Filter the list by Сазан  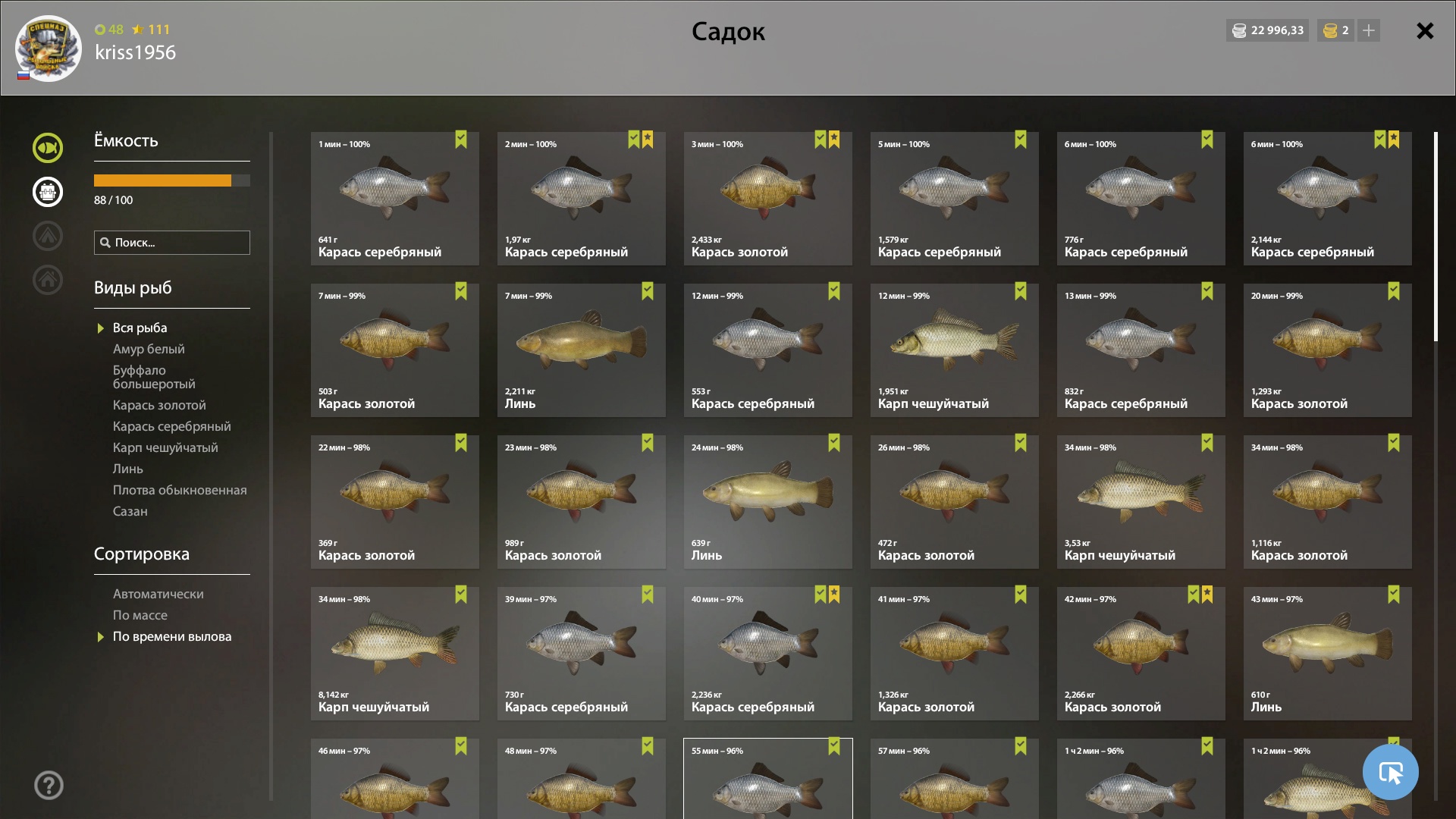(x=130, y=511)
